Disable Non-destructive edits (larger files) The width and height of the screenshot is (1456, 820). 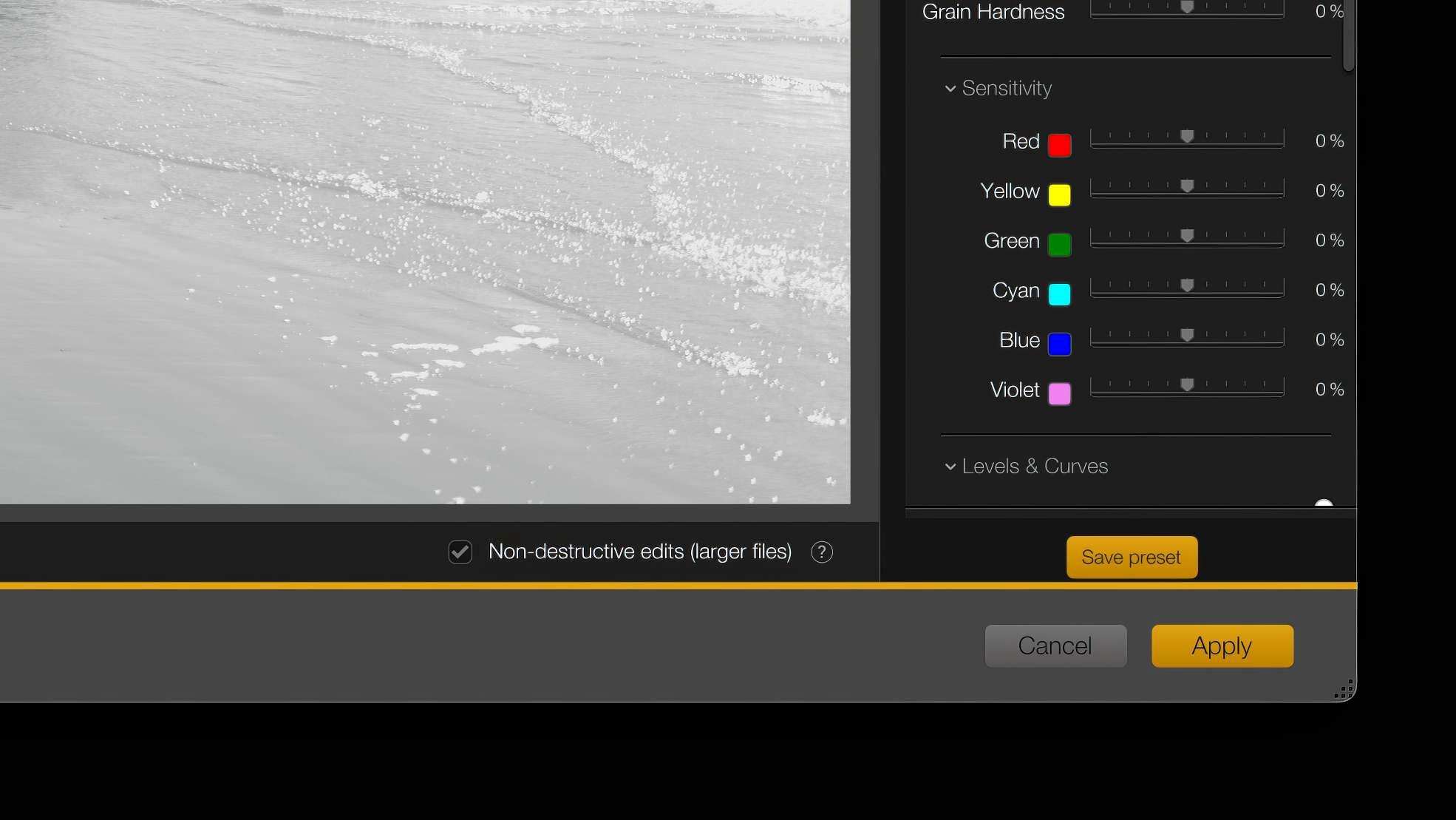[x=460, y=552]
